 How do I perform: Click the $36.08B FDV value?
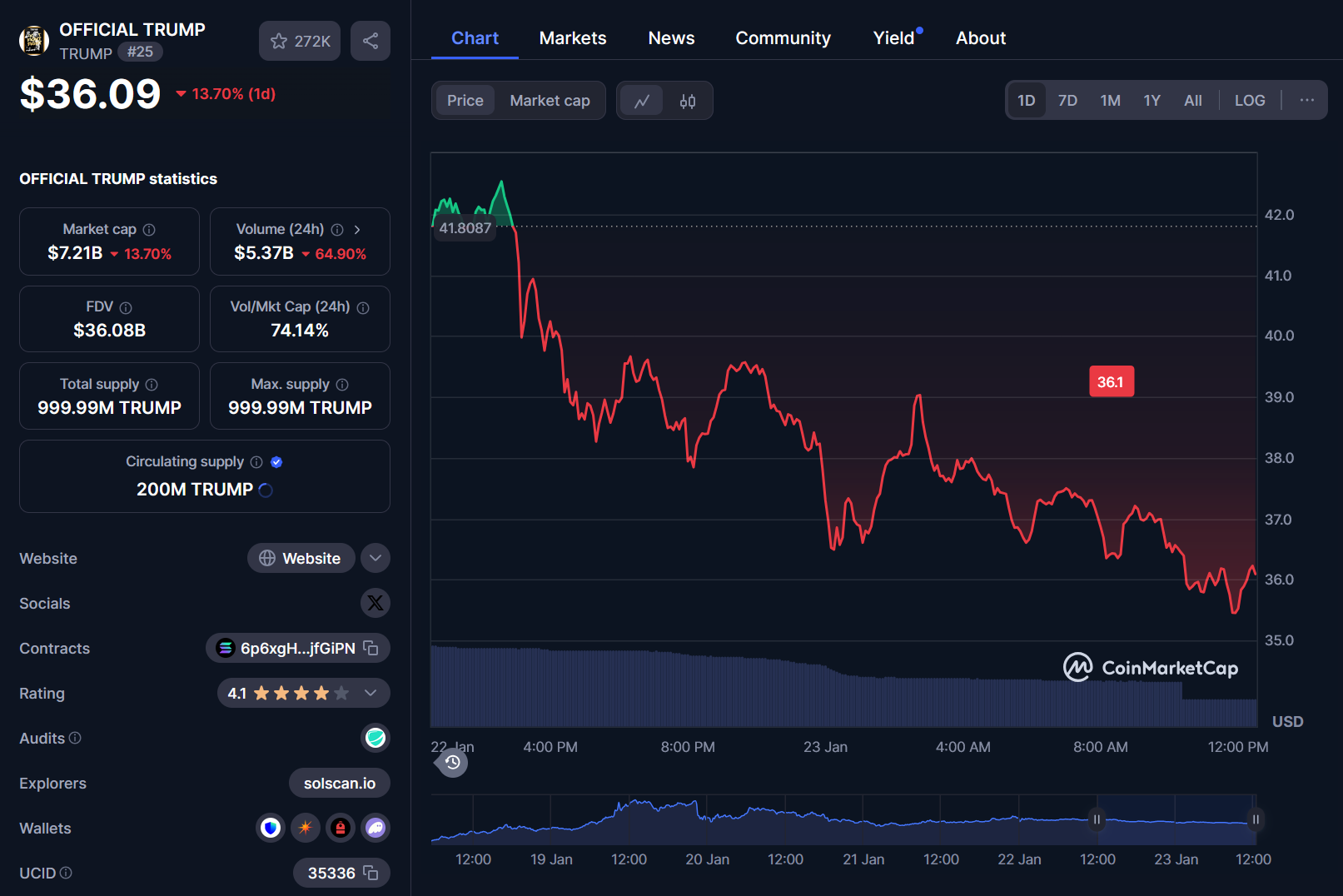tap(110, 331)
